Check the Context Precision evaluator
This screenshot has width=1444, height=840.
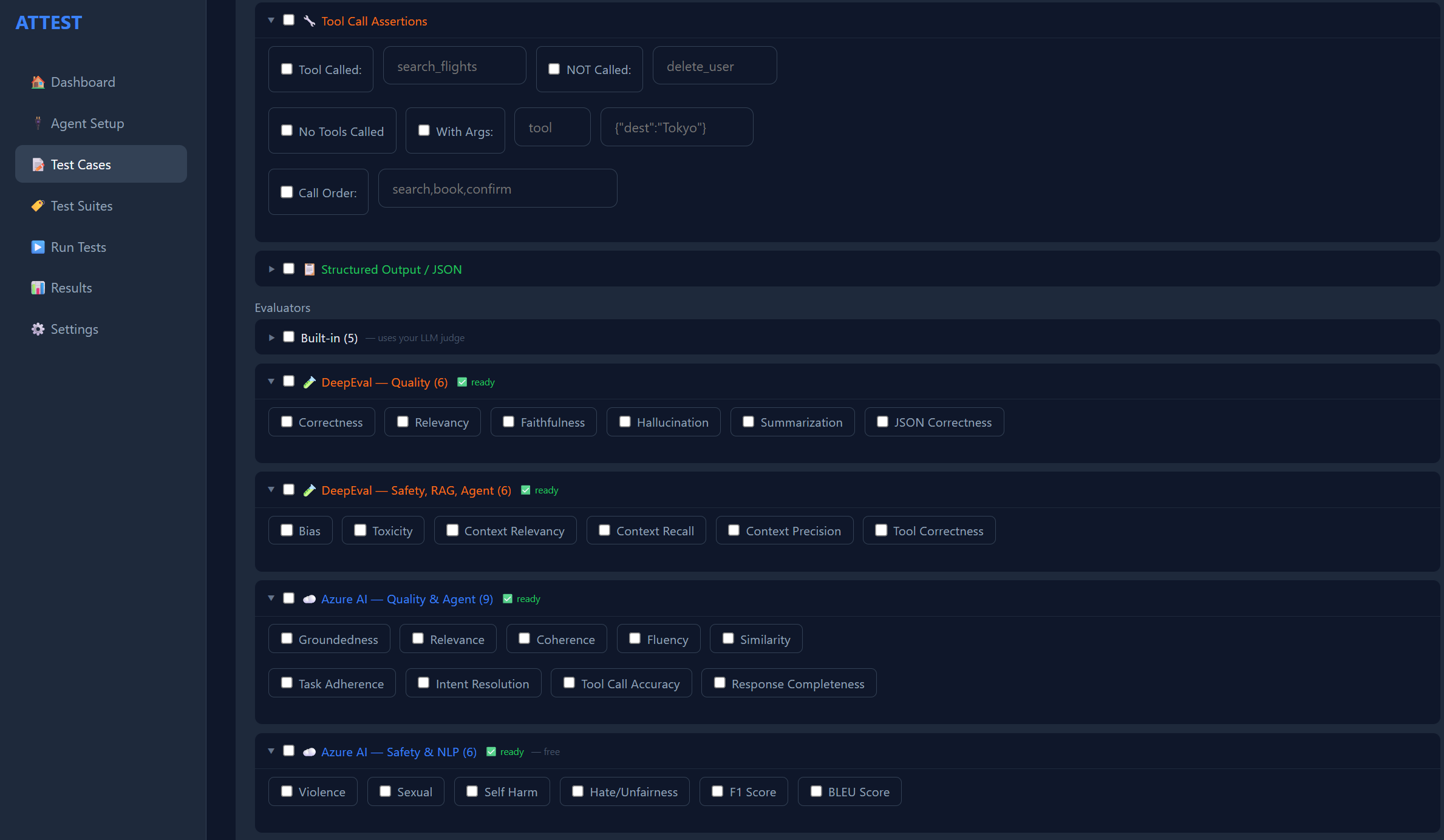(x=734, y=530)
